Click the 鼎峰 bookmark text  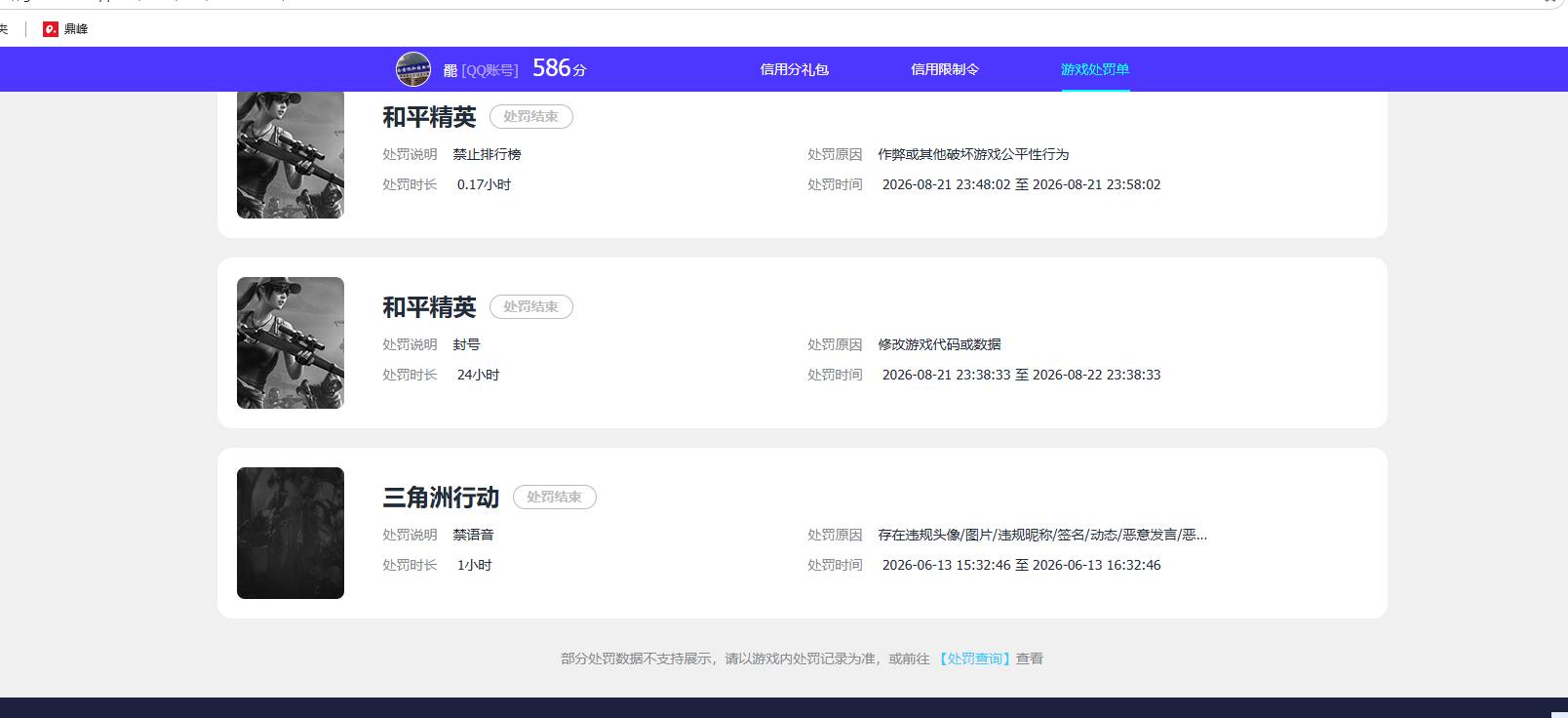click(76, 29)
